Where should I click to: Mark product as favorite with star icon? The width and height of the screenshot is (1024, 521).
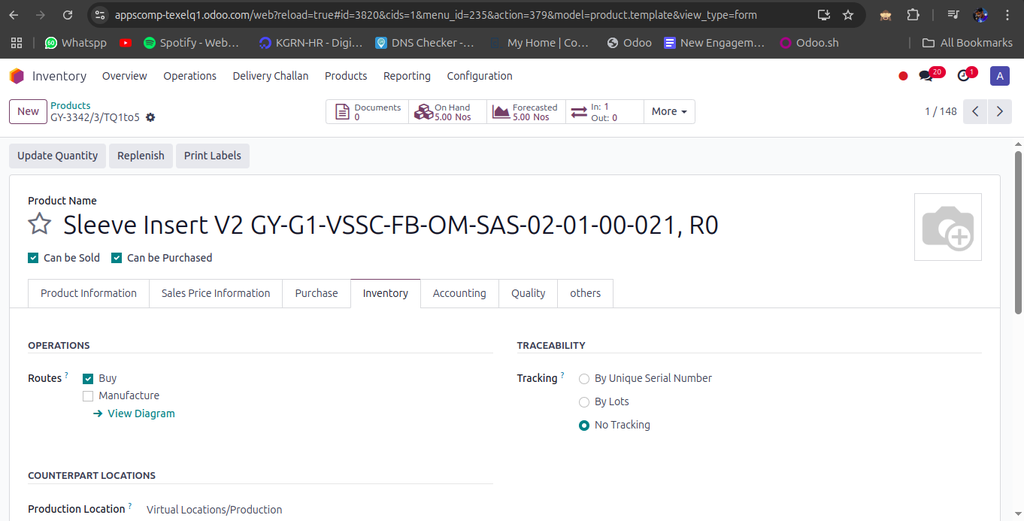[39, 224]
